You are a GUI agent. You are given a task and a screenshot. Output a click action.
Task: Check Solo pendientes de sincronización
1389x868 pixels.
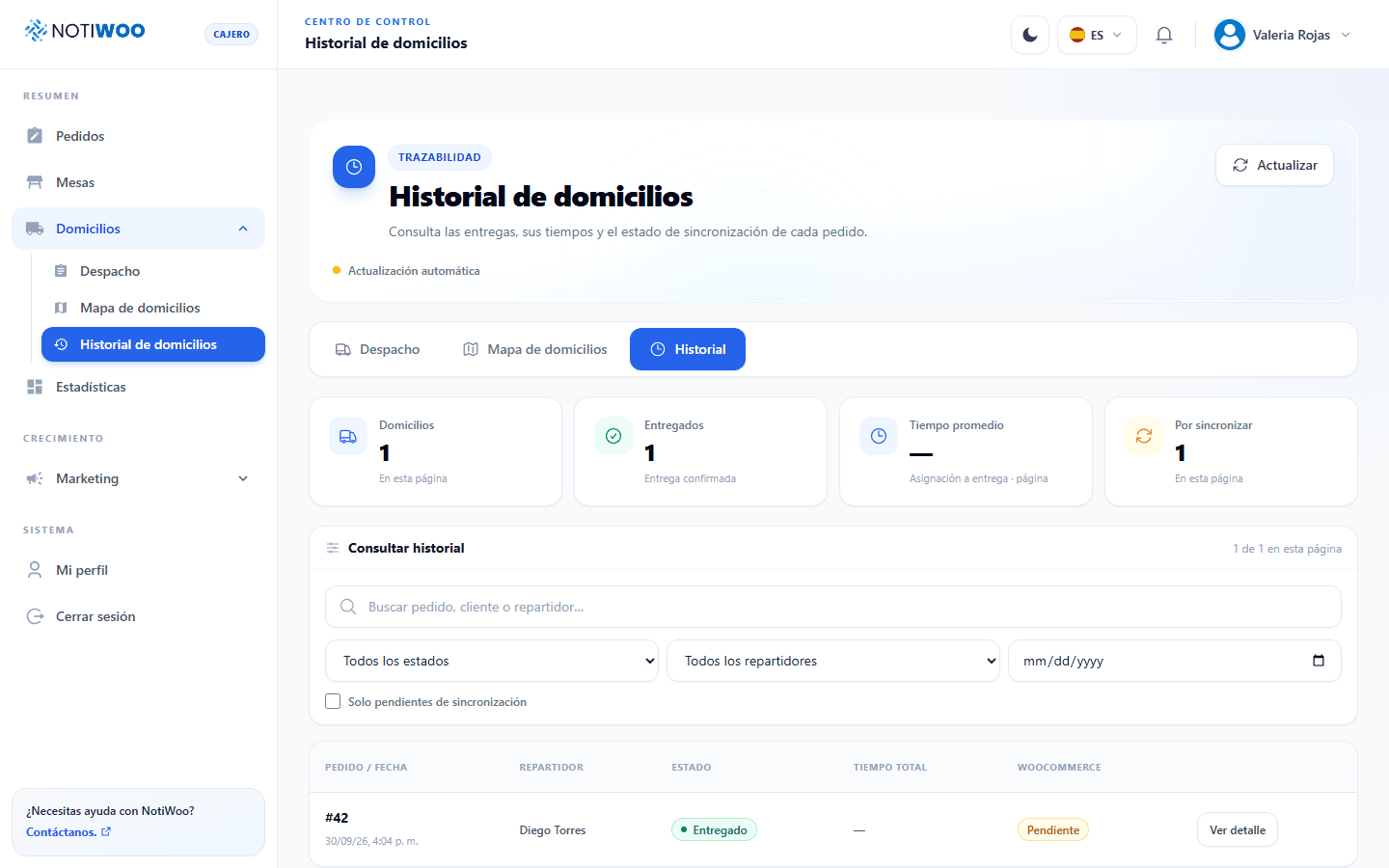(x=333, y=701)
